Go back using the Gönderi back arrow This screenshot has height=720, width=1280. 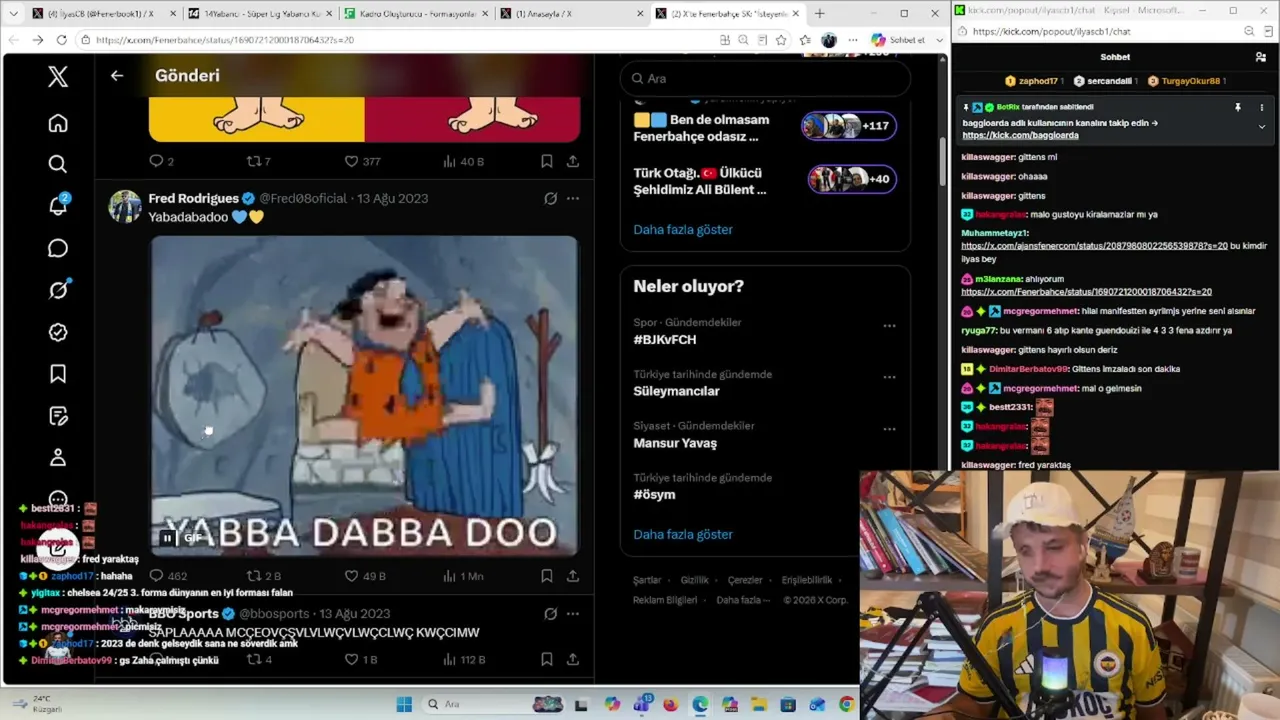click(x=117, y=75)
